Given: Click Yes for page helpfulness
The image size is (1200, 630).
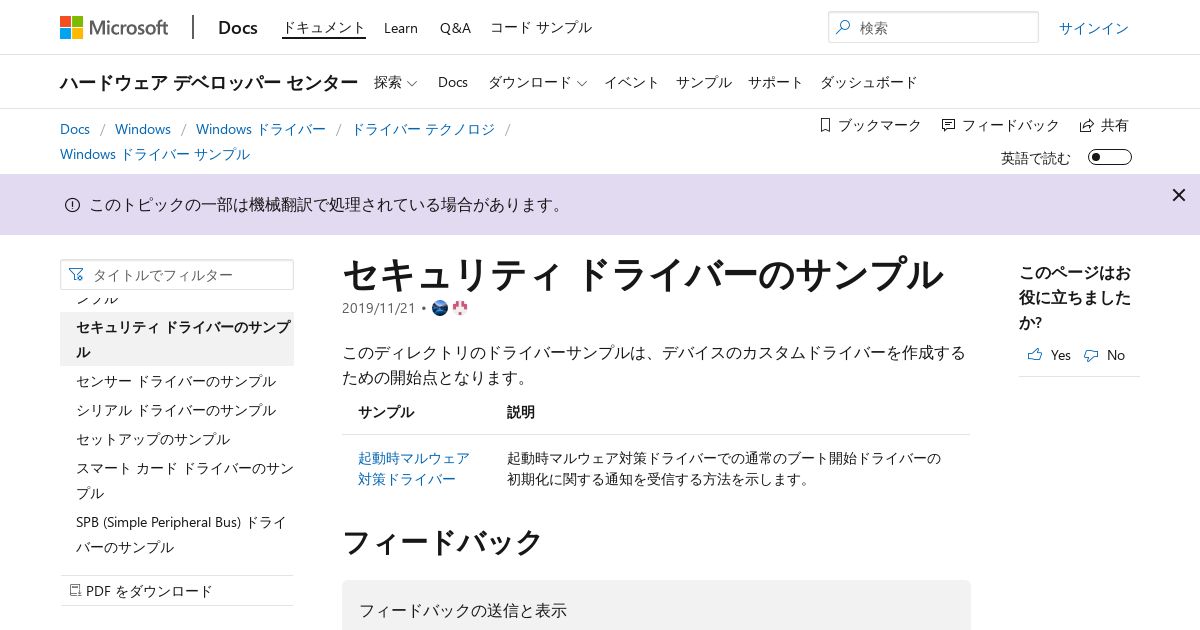Looking at the screenshot, I should 1049,355.
